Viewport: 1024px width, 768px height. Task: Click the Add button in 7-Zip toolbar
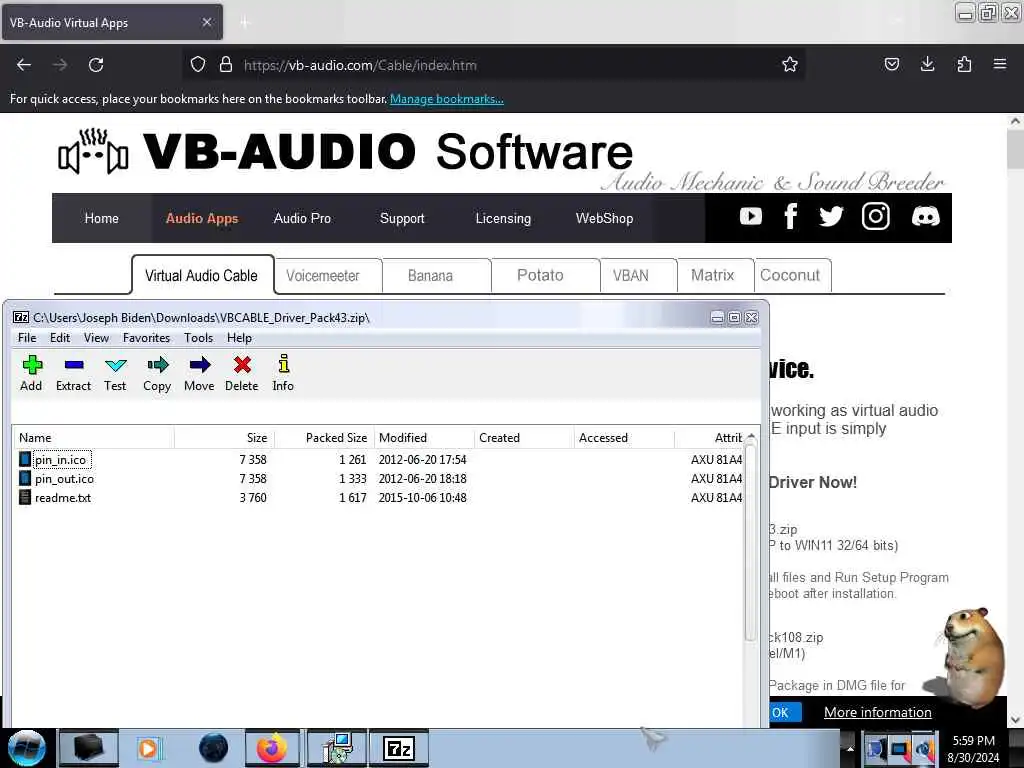[x=31, y=373]
